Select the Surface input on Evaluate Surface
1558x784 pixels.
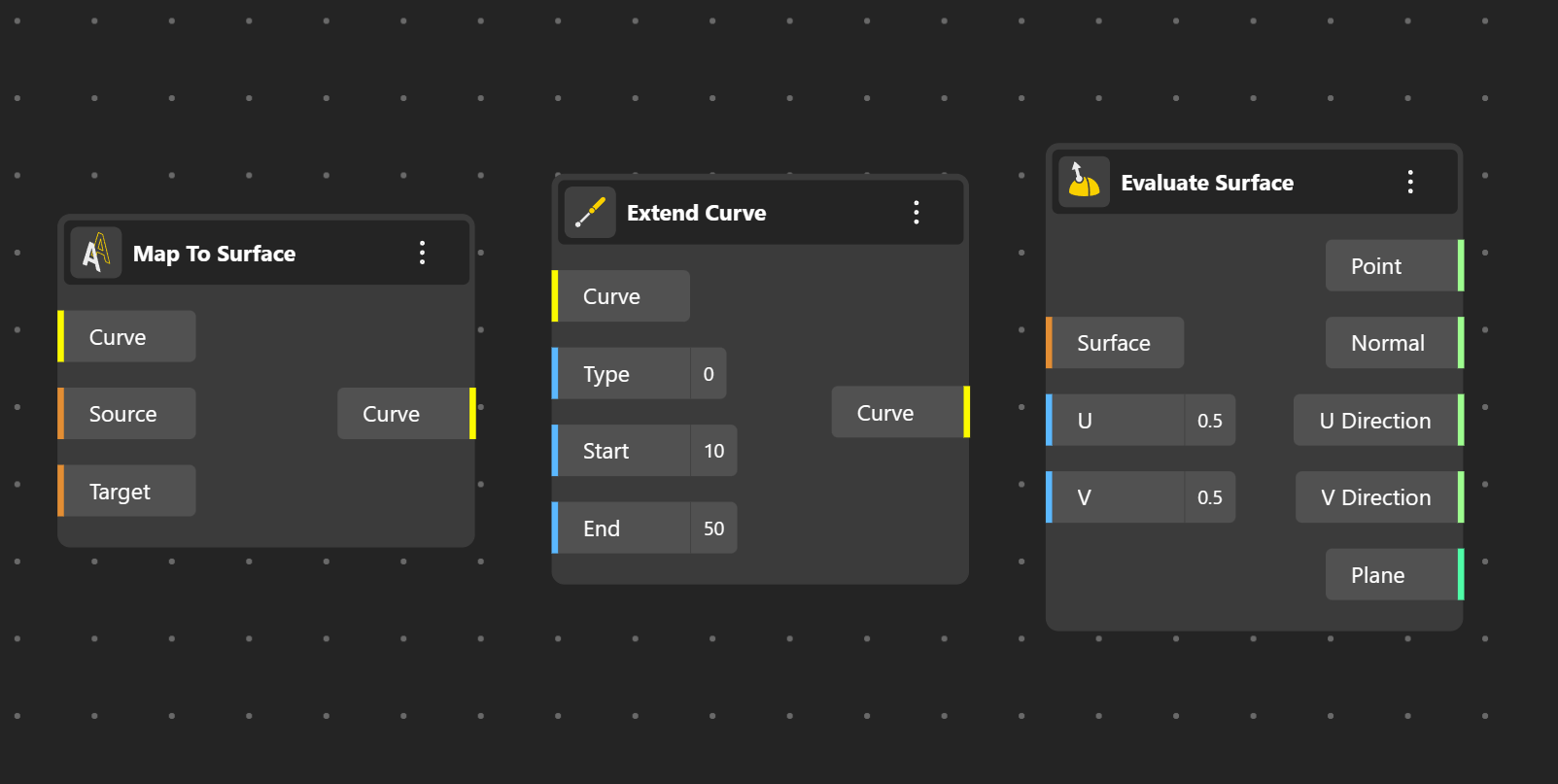pos(1114,343)
